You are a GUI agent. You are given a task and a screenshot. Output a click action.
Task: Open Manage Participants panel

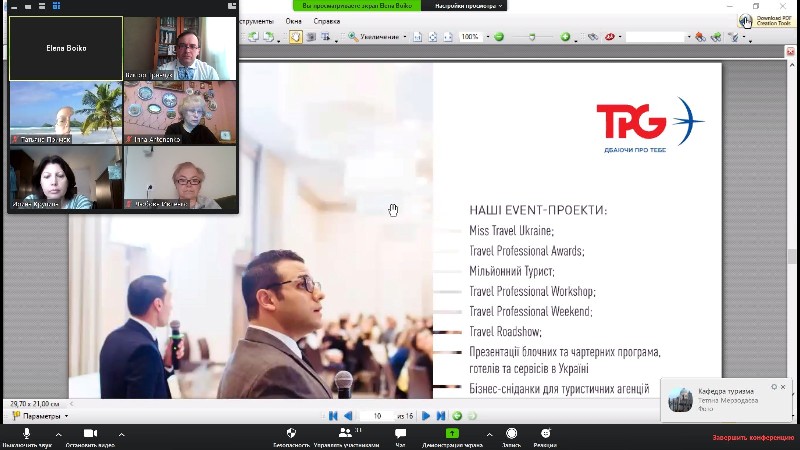(x=345, y=434)
